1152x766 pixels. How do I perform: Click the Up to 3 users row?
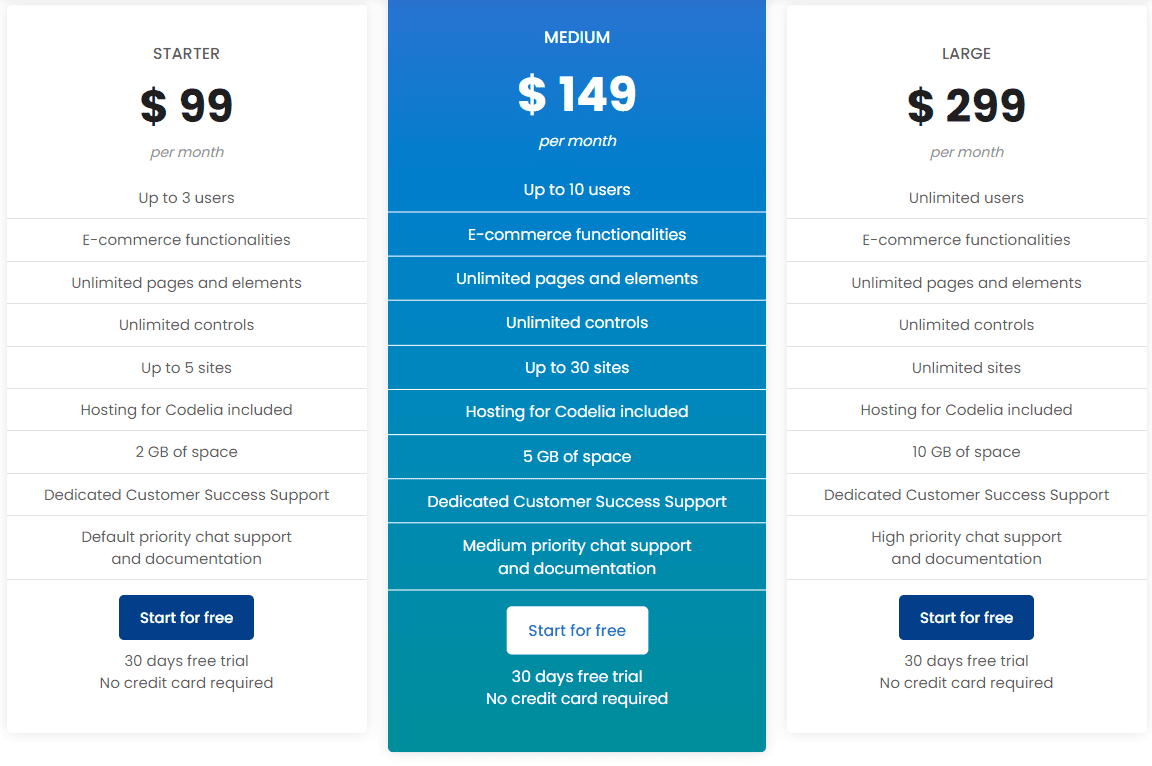coord(186,198)
